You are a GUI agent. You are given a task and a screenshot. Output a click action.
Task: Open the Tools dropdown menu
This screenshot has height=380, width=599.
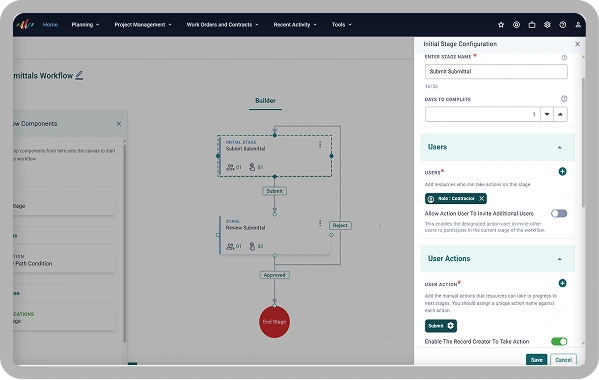(342, 25)
